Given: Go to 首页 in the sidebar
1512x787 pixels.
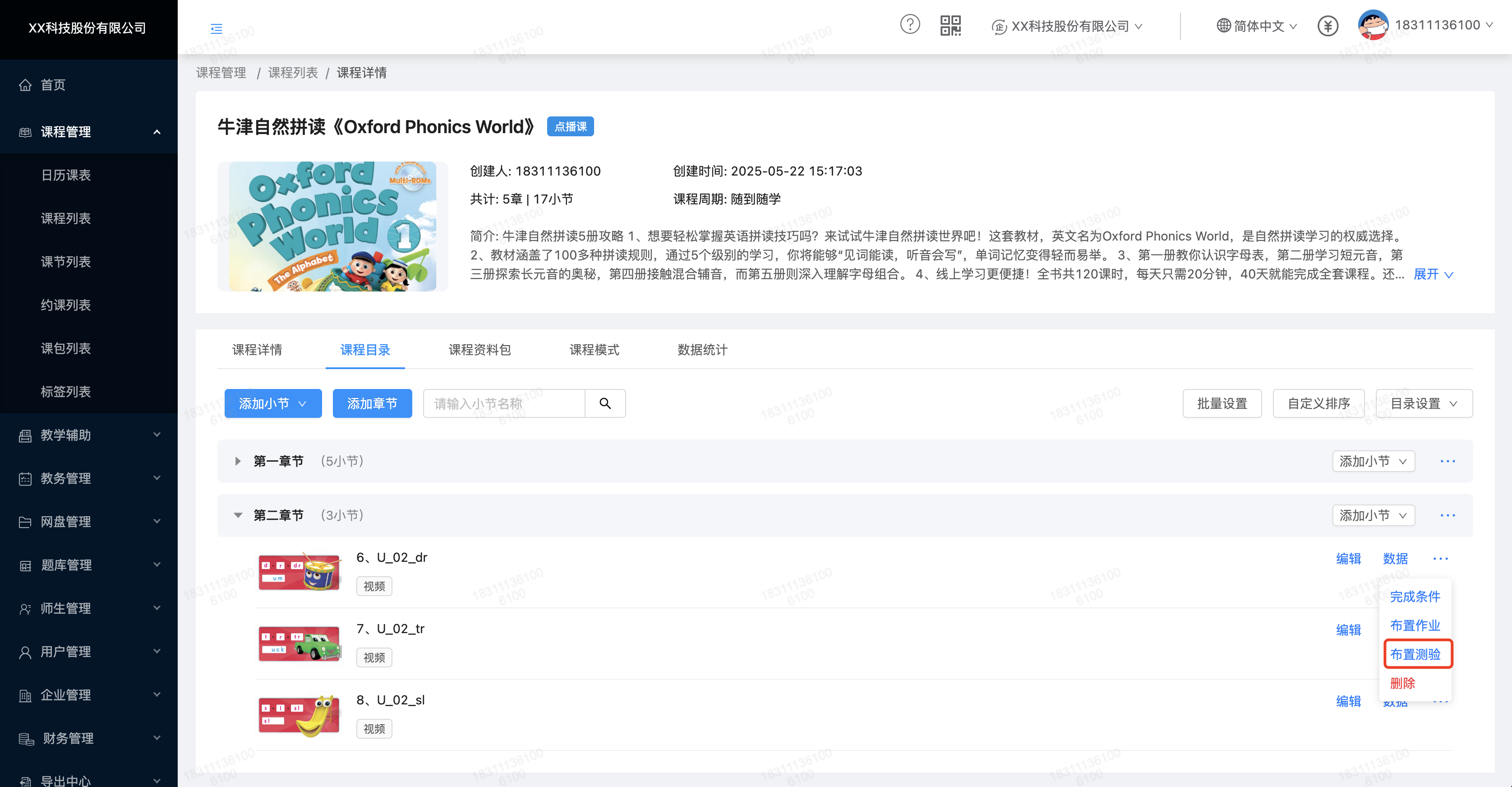Looking at the screenshot, I should (x=53, y=84).
